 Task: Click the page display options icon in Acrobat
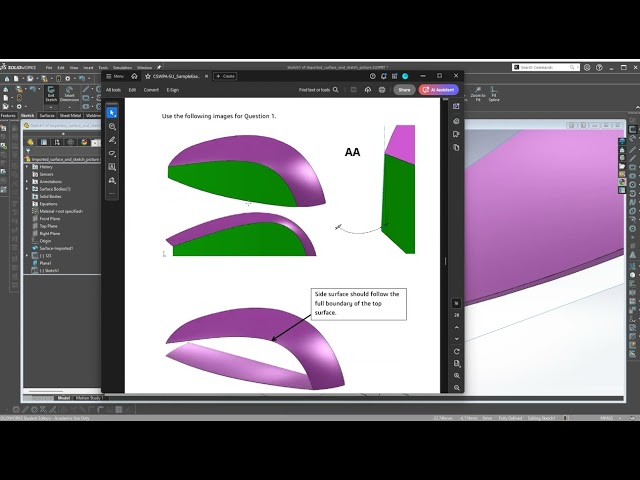click(457, 364)
